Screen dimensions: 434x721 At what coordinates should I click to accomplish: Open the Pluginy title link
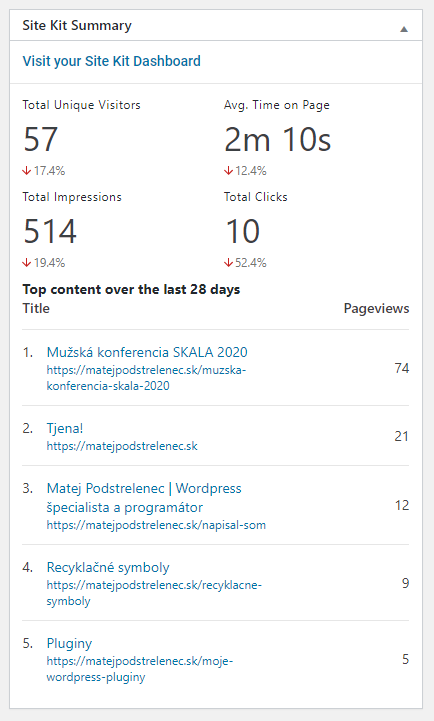pyautogui.click(x=69, y=643)
